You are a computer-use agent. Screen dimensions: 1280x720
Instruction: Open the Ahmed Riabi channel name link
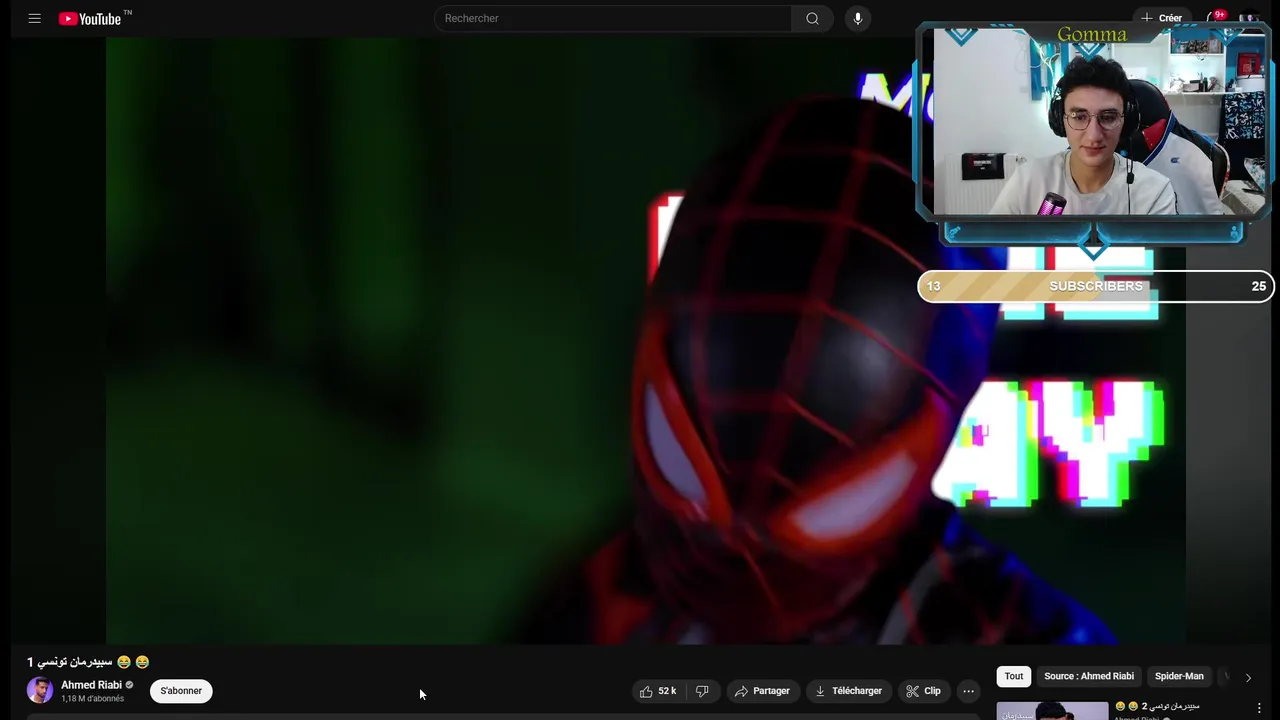point(91,685)
